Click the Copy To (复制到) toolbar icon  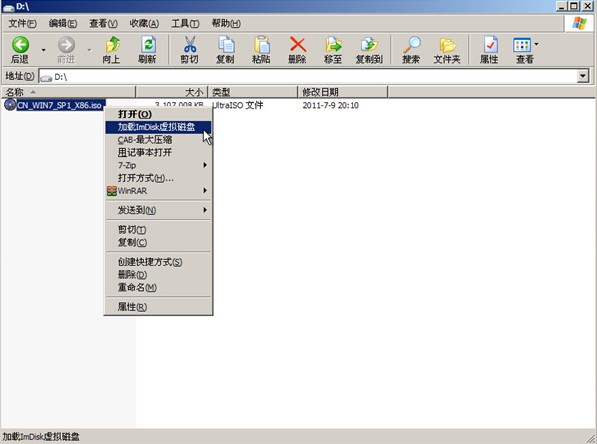[x=369, y=45]
